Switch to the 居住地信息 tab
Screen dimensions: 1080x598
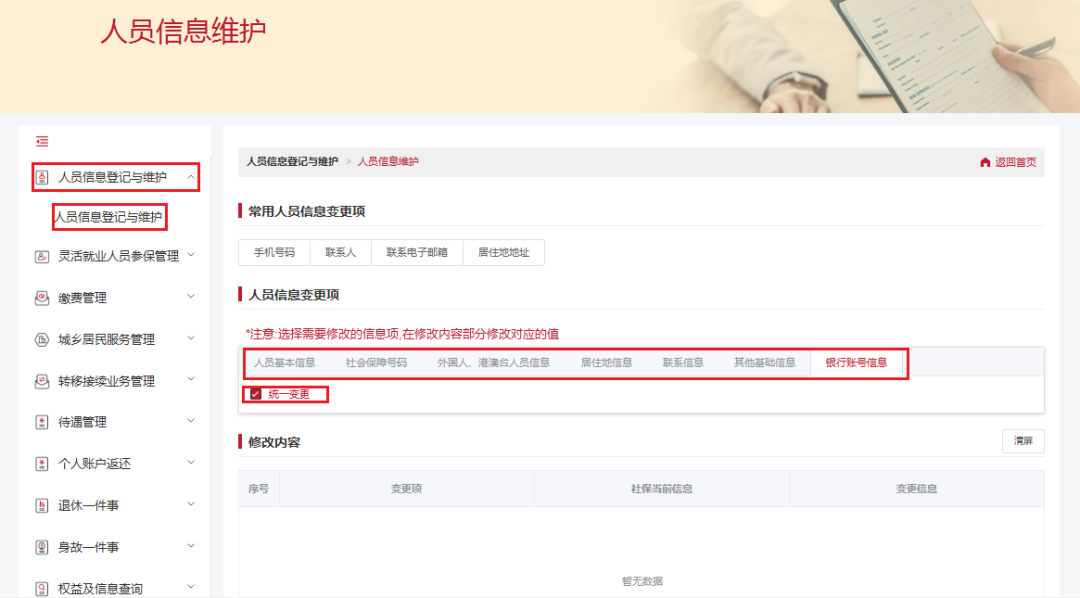point(606,363)
